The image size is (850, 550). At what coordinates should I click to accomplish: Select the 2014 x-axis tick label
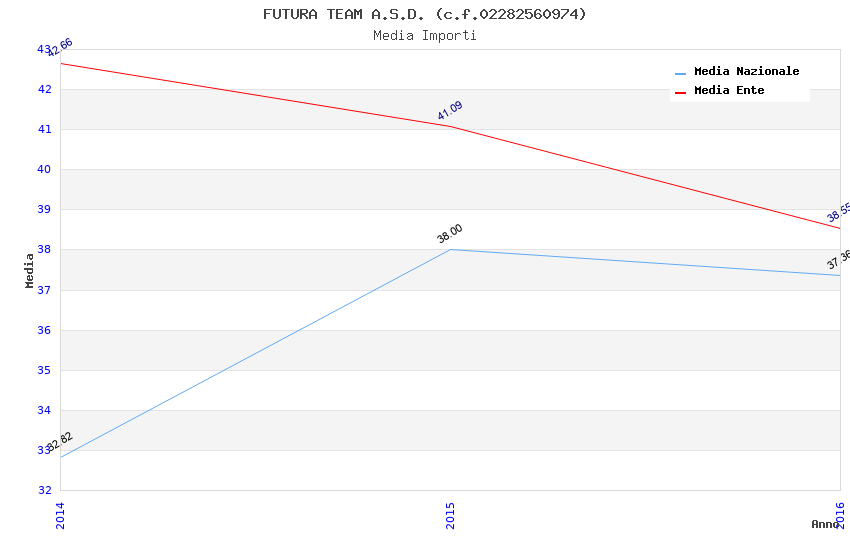pos(60,515)
